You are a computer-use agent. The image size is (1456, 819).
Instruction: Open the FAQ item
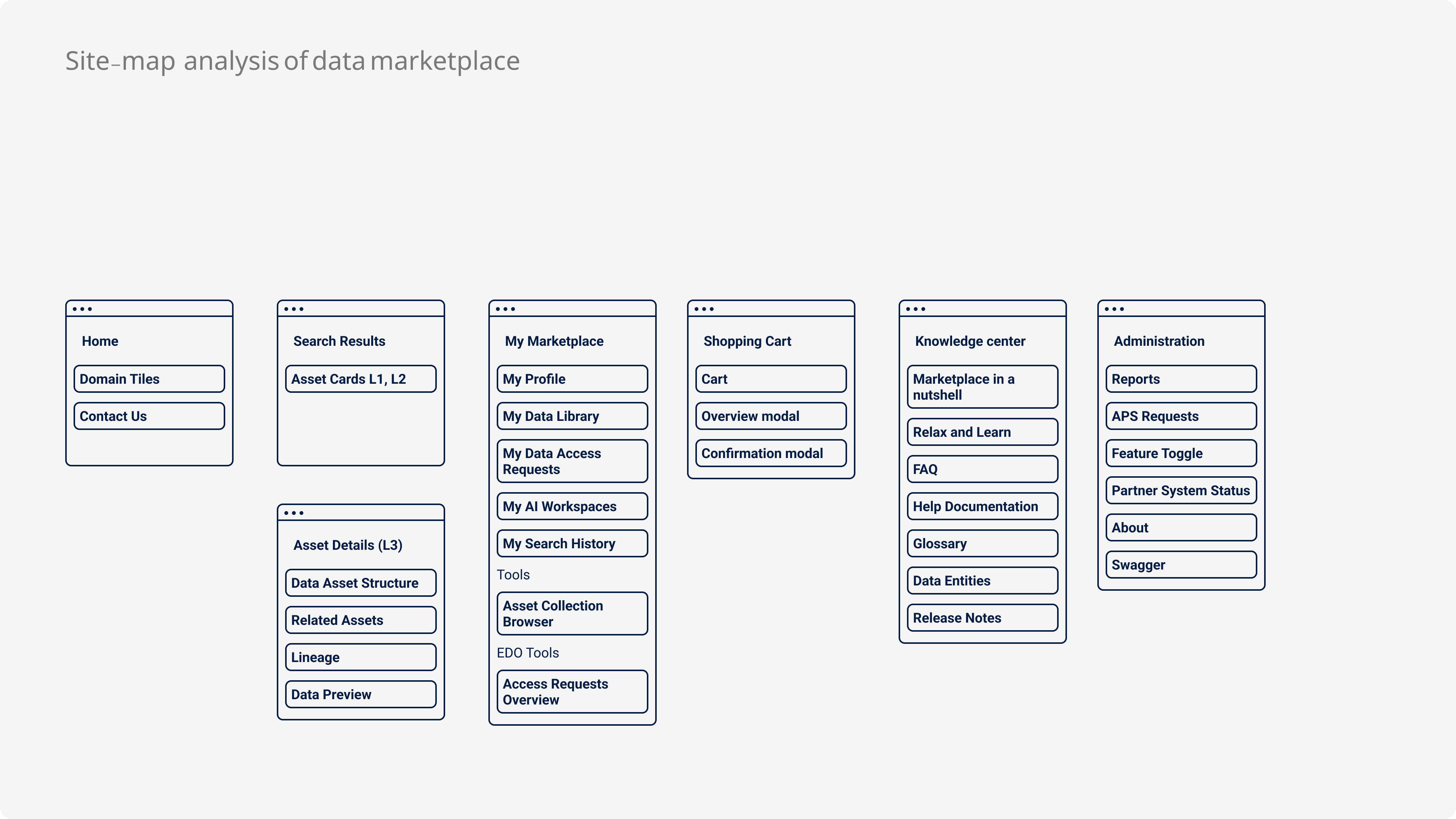(982, 469)
